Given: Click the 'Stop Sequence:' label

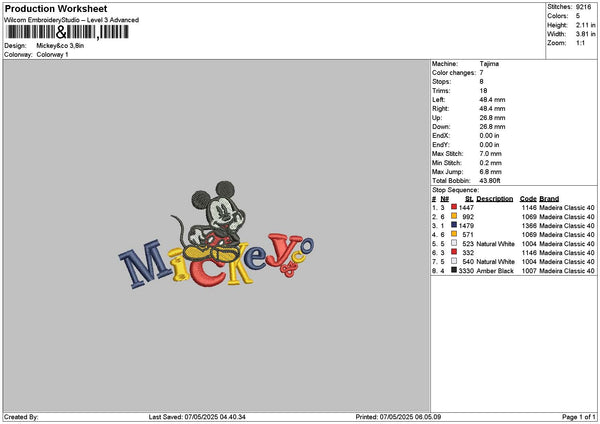Looking at the screenshot, I should pos(455,190).
